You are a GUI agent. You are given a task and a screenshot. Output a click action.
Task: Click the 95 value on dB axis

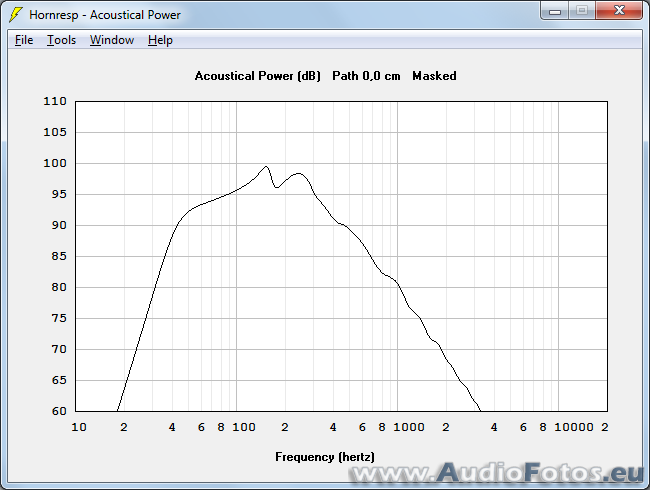click(59, 194)
